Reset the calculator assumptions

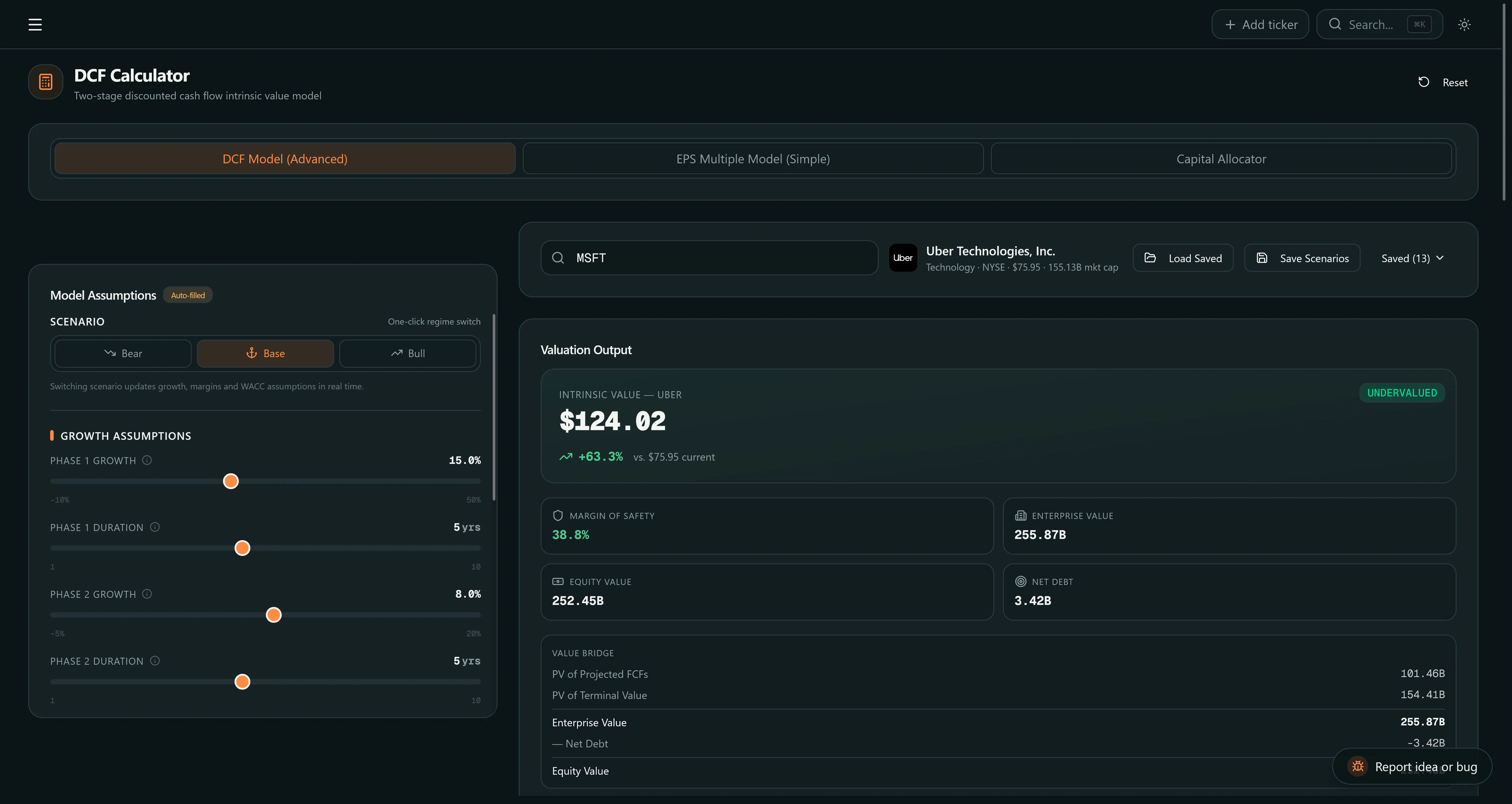point(1443,82)
